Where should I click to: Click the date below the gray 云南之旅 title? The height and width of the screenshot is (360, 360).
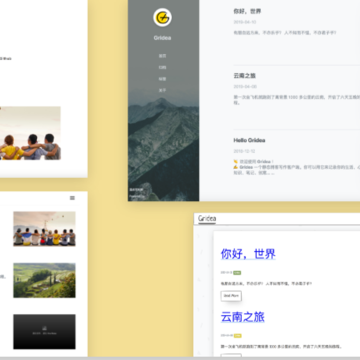[245, 87]
